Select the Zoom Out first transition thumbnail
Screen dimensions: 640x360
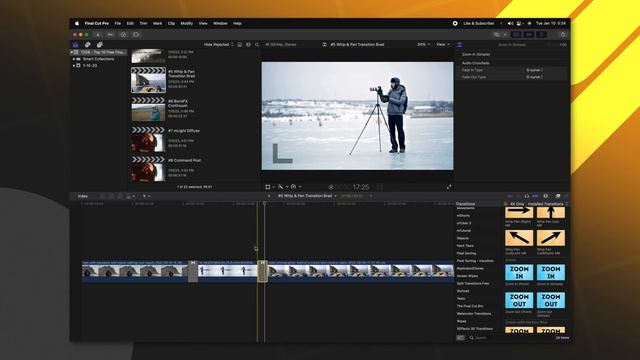(x=519, y=300)
